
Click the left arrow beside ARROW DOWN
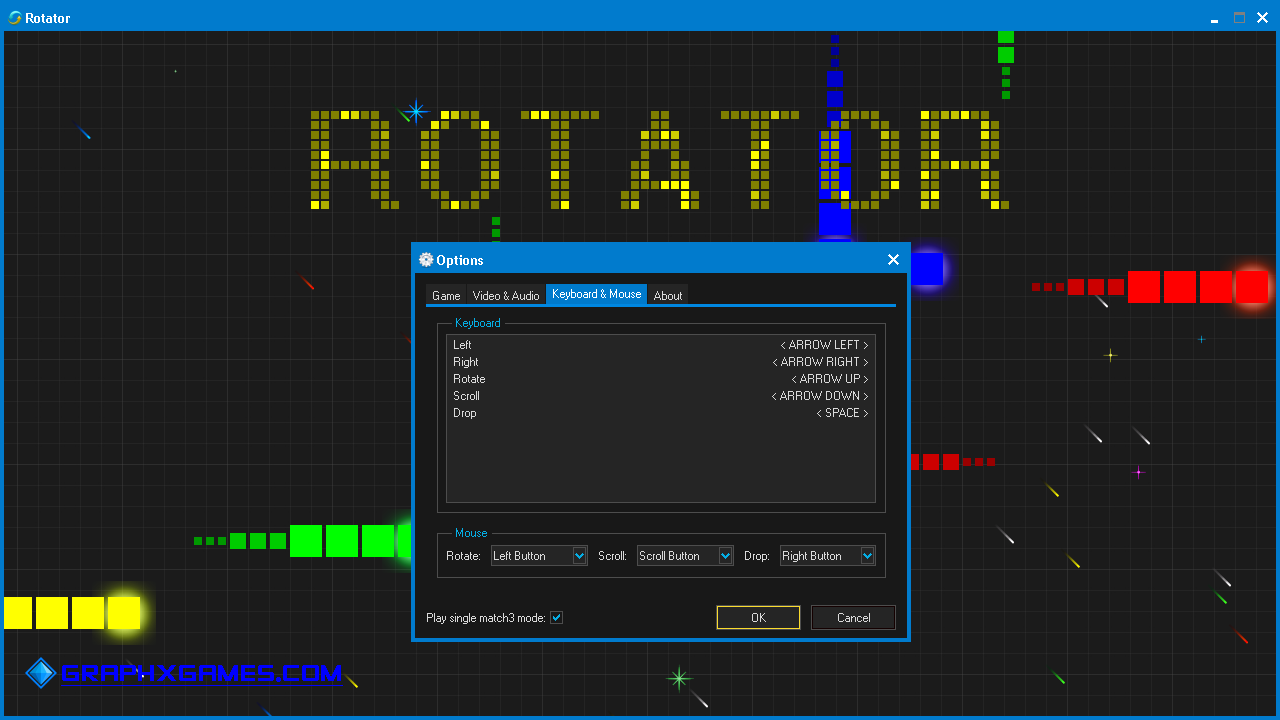tap(774, 396)
